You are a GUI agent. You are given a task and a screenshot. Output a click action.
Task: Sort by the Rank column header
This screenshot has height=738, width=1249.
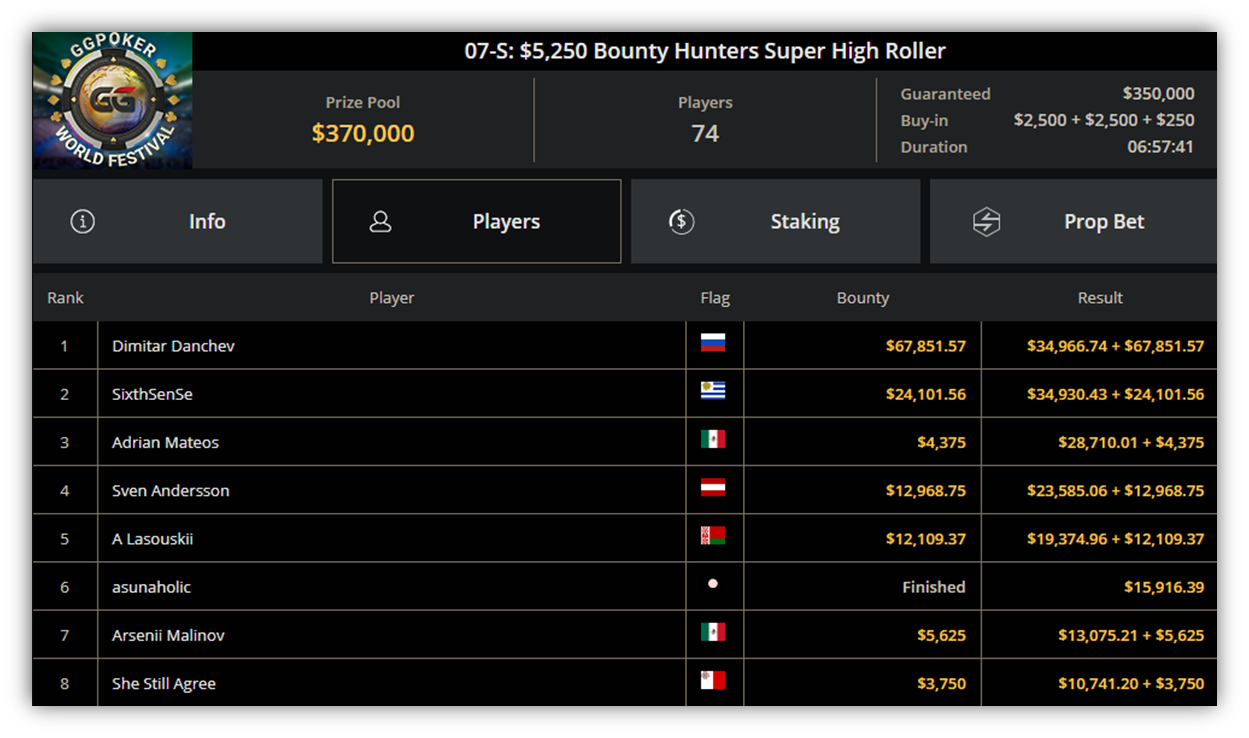click(x=65, y=298)
